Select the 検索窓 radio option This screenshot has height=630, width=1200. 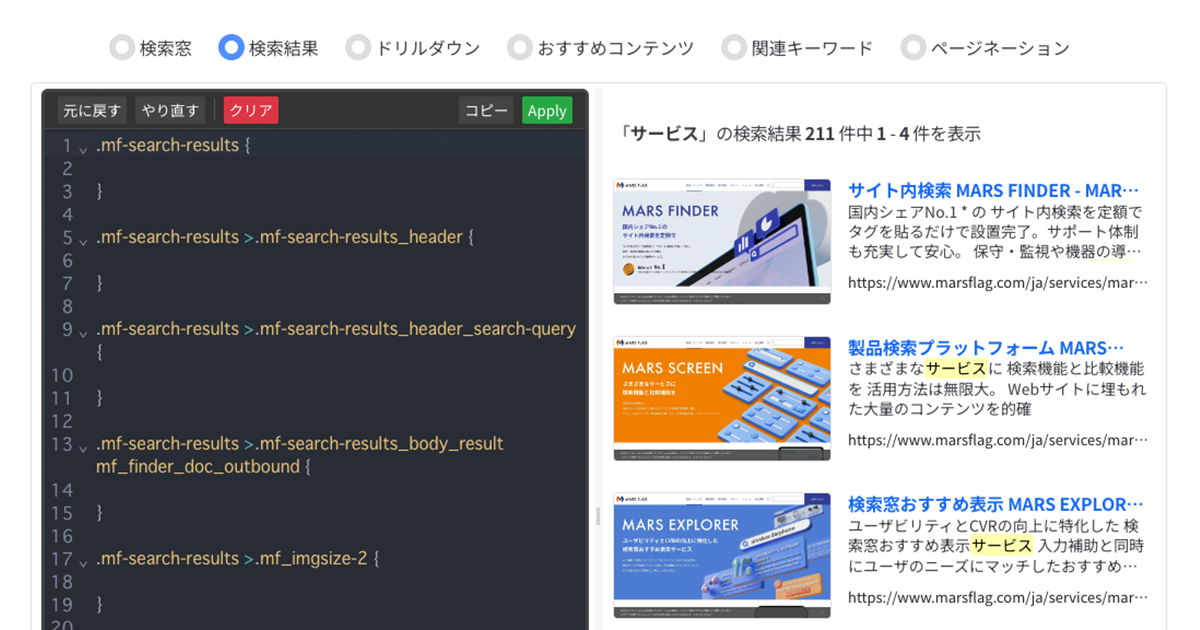coord(121,47)
